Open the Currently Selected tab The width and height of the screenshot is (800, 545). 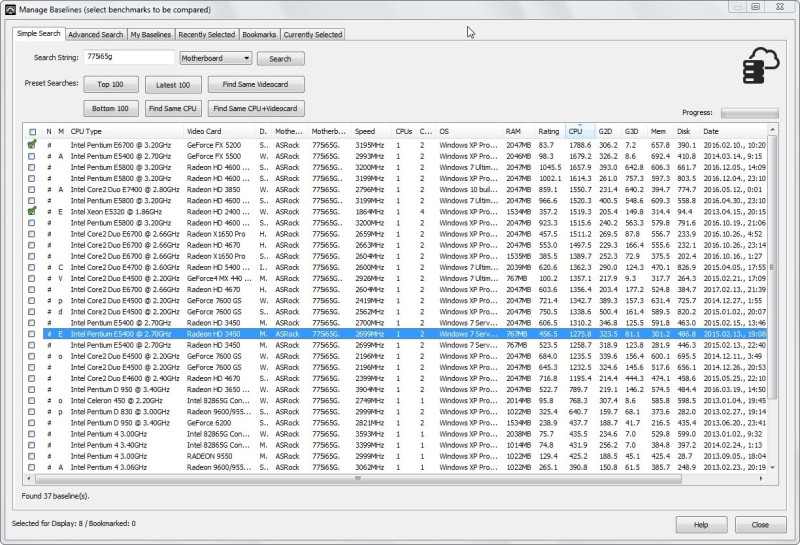pos(313,34)
